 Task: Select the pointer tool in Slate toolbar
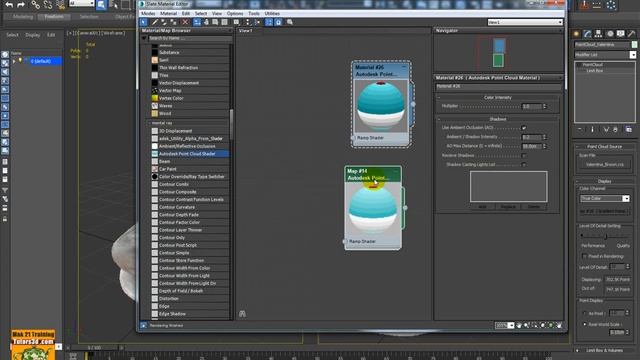tap(144, 22)
